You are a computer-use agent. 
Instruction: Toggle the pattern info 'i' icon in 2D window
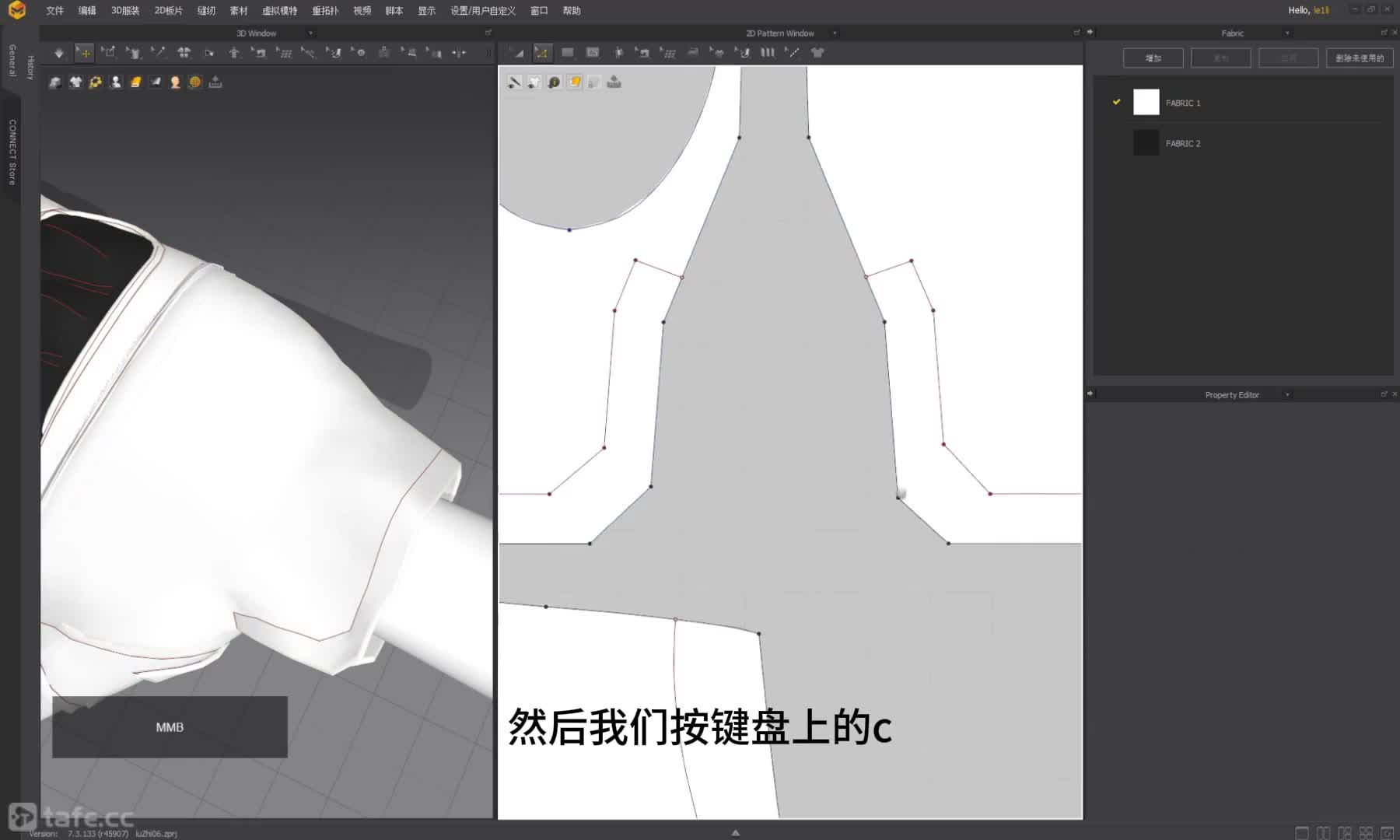coord(554,82)
